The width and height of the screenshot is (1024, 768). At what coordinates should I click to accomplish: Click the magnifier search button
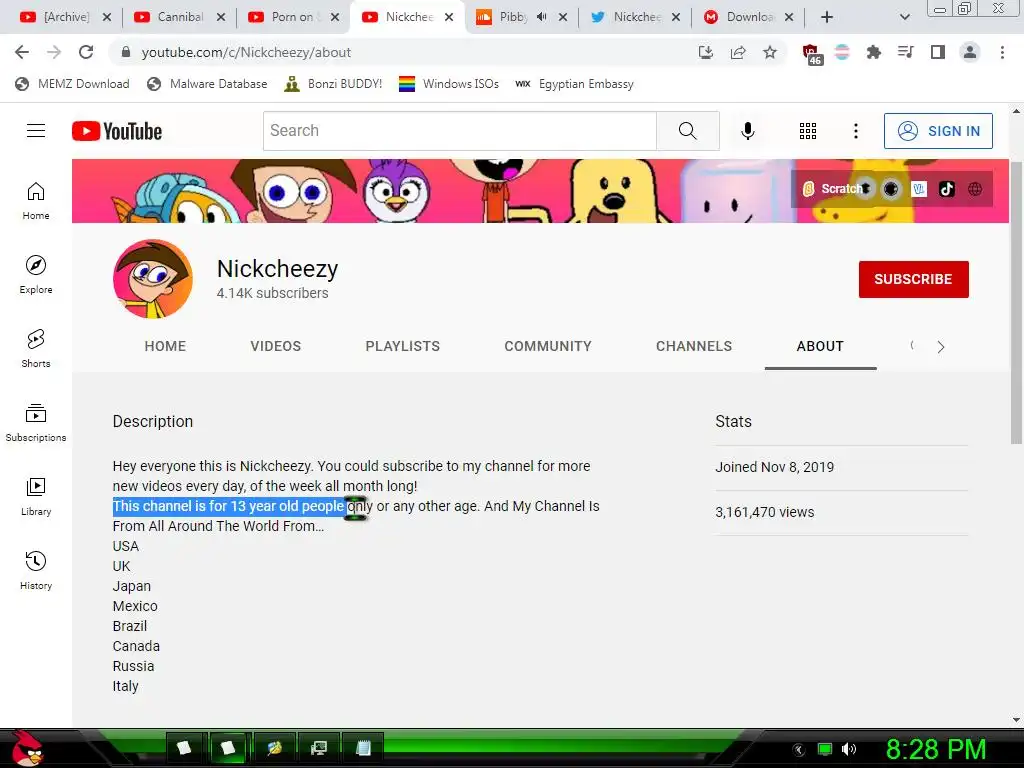(x=688, y=131)
